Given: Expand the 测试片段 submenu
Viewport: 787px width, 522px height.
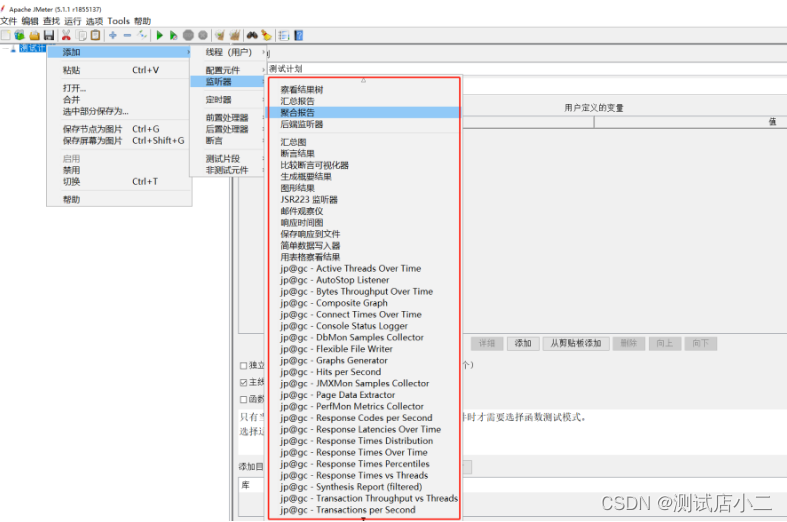Looking at the screenshot, I should pyautogui.click(x=228, y=159).
